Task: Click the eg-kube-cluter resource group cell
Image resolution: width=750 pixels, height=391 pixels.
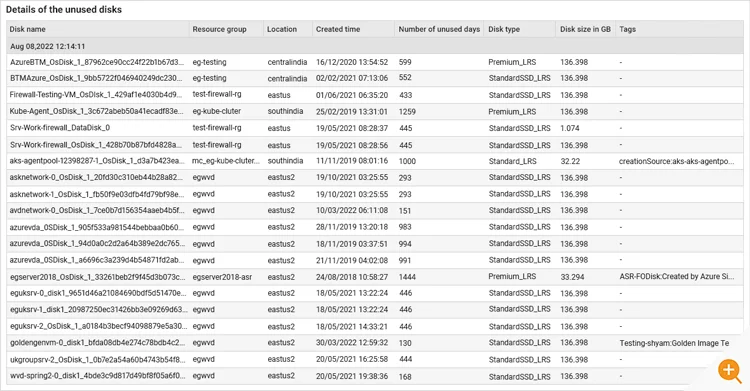Action: (217, 112)
